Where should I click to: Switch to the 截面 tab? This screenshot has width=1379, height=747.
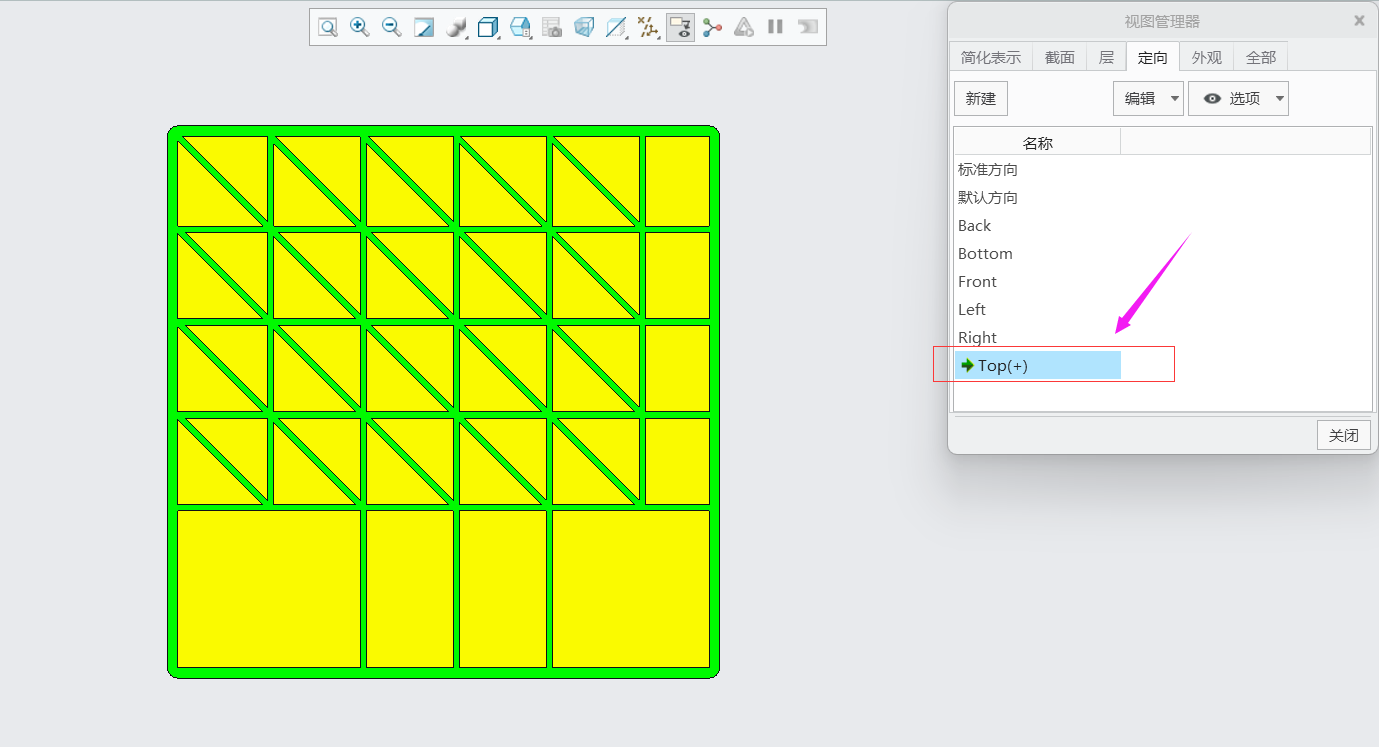pos(1060,57)
